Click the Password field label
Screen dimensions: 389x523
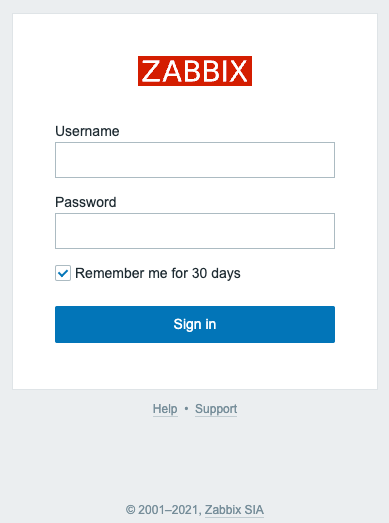pyautogui.click(x=86, y=202)
